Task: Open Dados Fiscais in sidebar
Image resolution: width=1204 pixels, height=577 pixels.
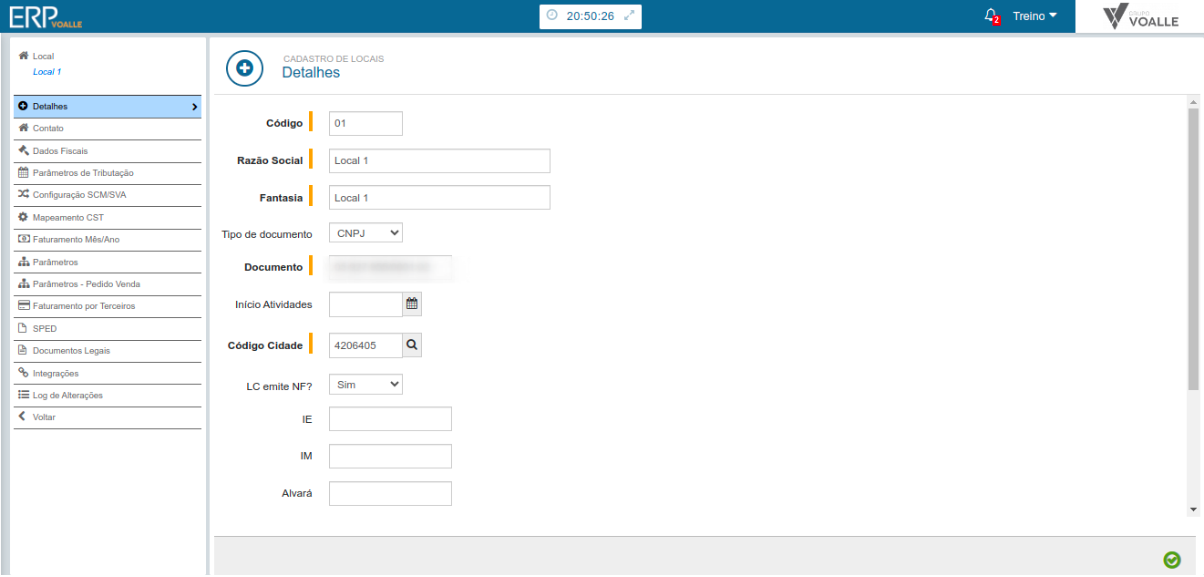Action: pyautogui.click(x=60, y=151)
